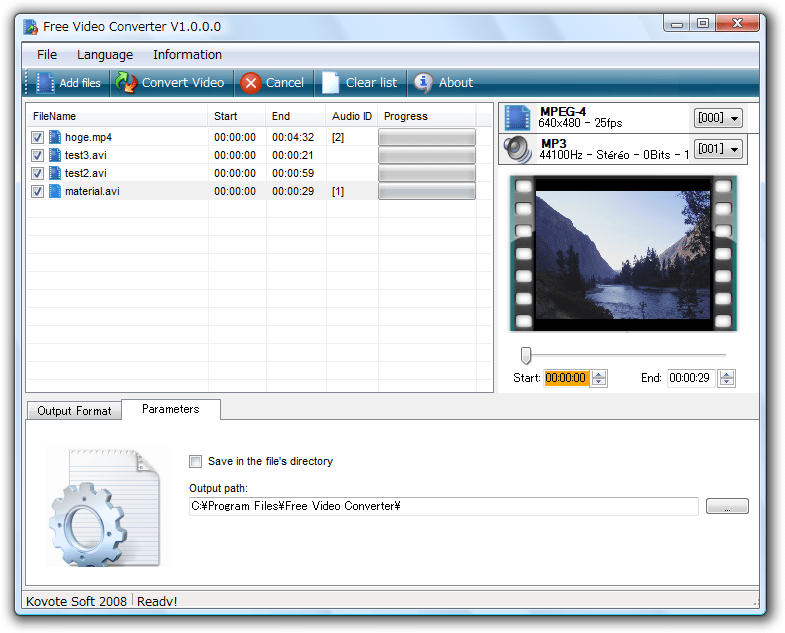Adjust the End time spinner arrows
This screenshot has height=633, width=785.
pyautogui.click(x=727, y=378)
